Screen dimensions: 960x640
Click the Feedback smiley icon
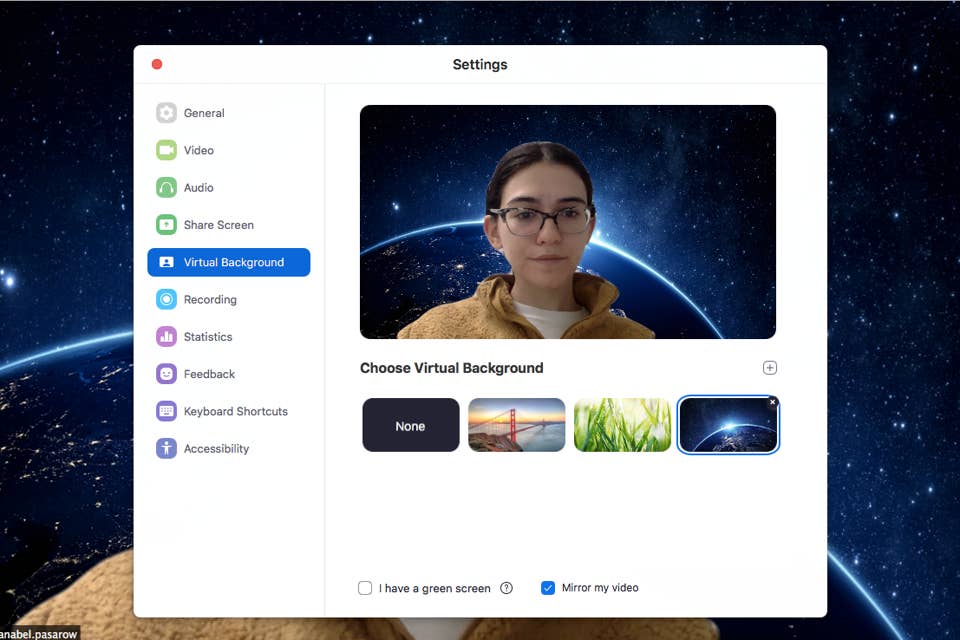point(166,374)
